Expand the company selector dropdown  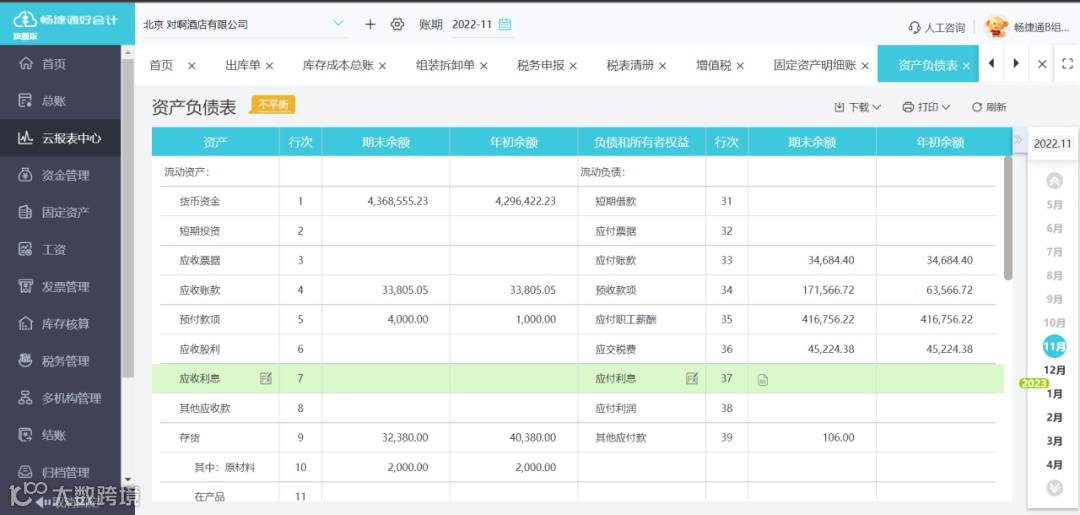coord(338,23)
